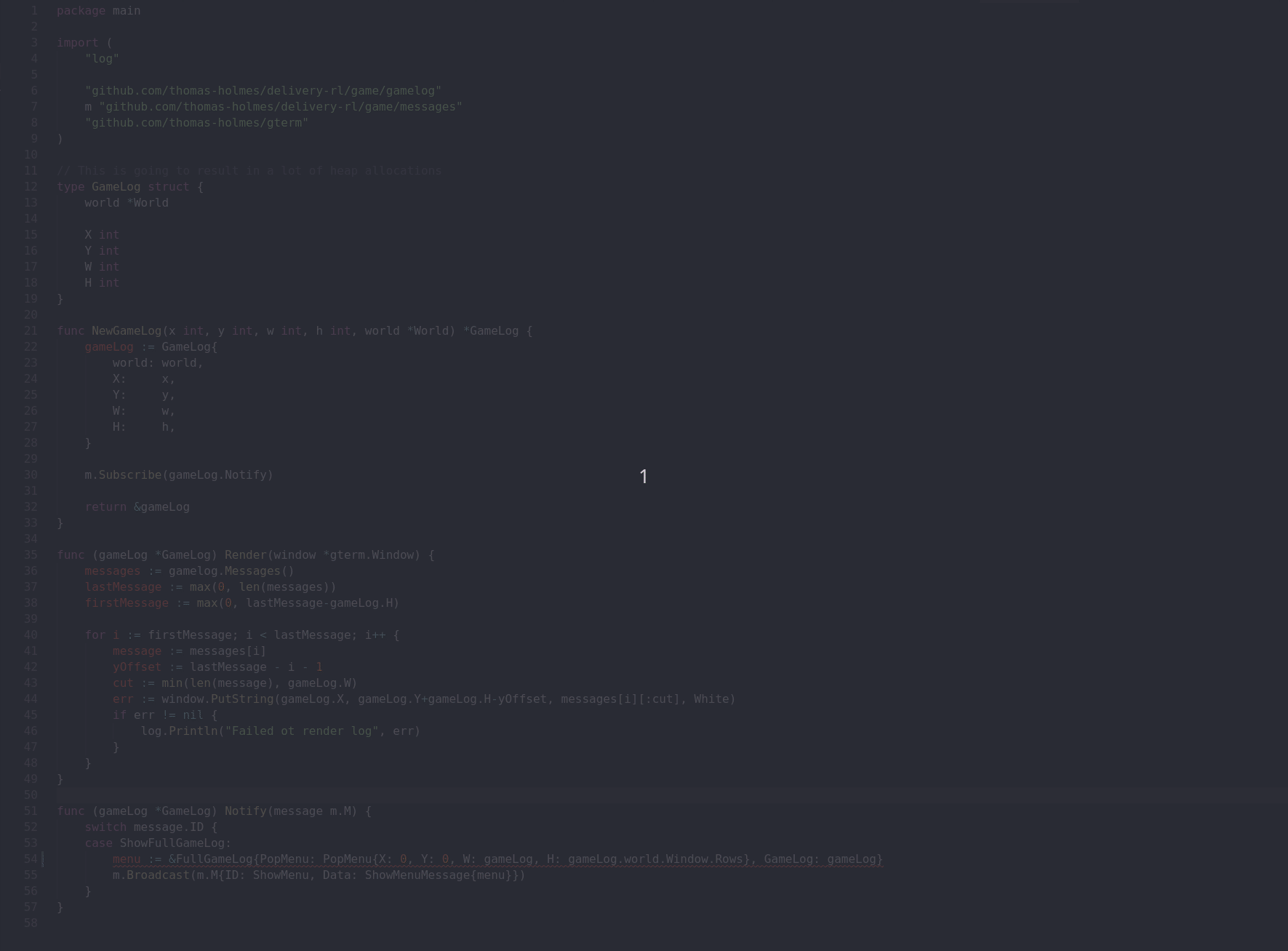Click the "github.com/thomas-holmes/gterm" import string
1288x951 pixels.
coord(196,123)
